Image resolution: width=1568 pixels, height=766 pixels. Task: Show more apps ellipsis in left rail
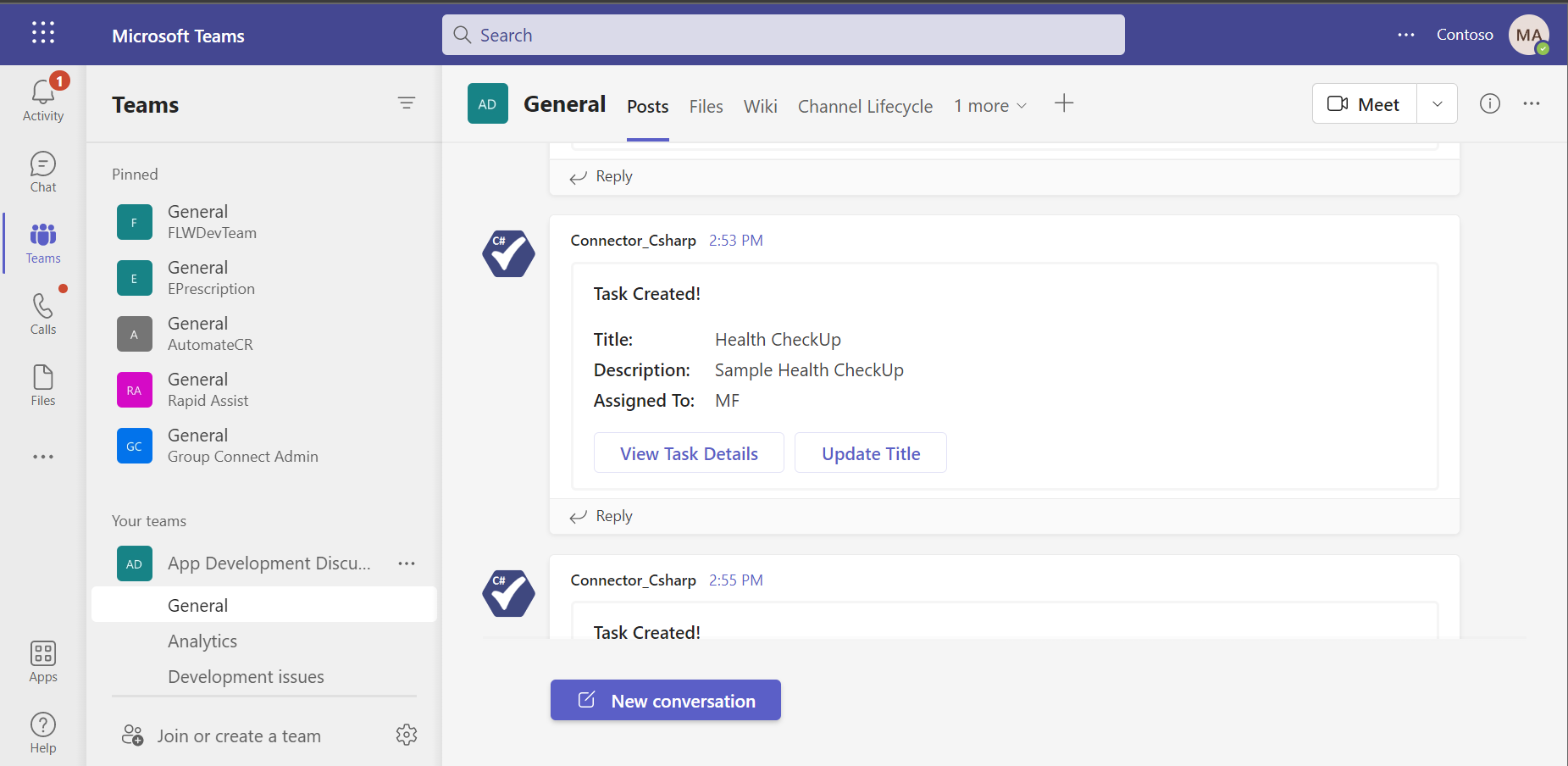click(43, 457)
